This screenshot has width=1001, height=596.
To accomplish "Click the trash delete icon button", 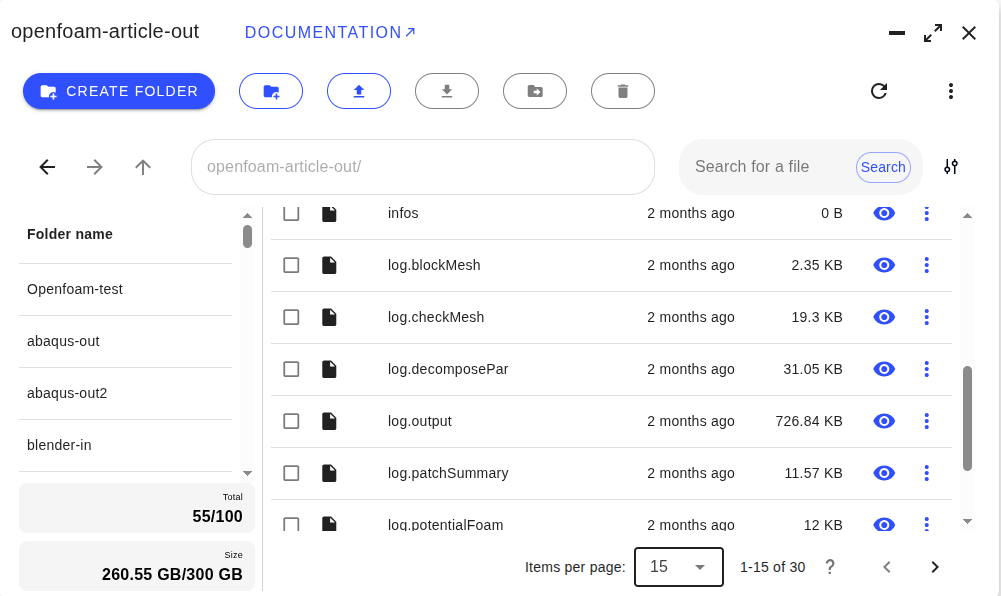I will point(623,91).
